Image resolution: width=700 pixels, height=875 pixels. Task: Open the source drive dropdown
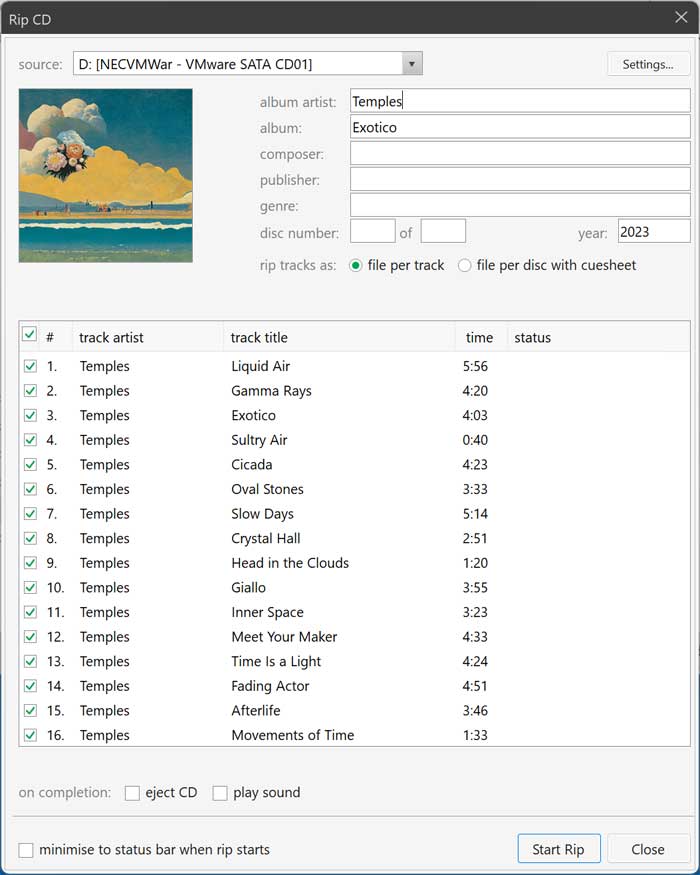411,62
